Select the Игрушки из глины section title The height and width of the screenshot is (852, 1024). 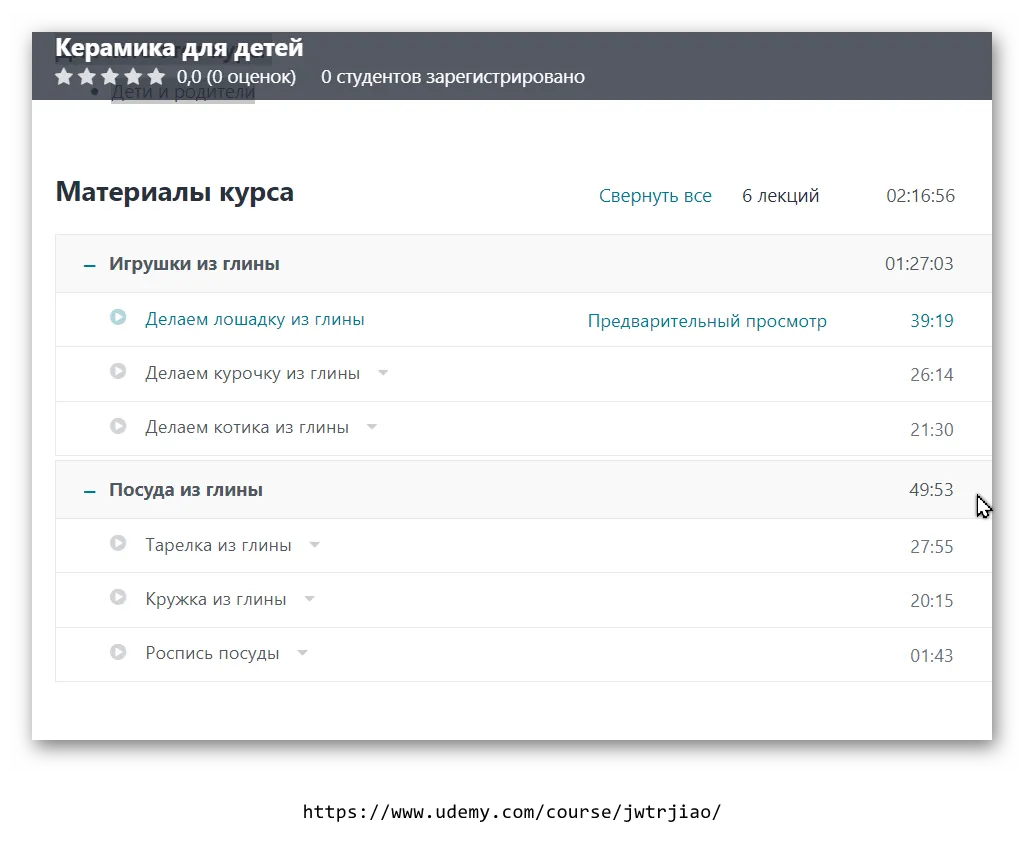point(194,264)
